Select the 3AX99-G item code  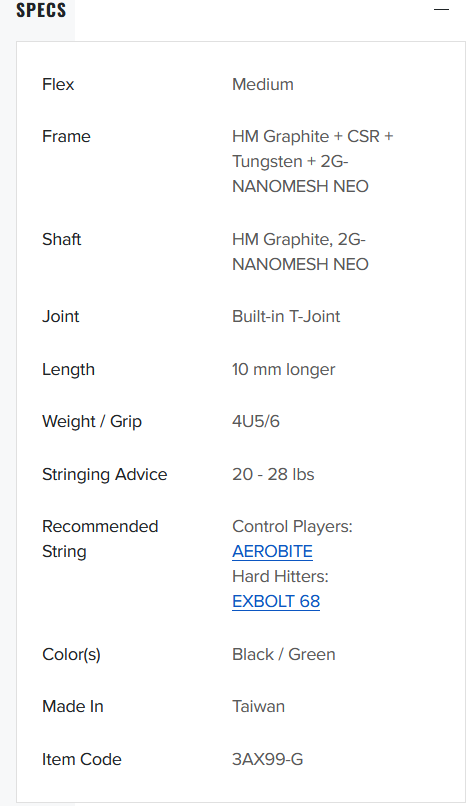(x=267, y=759)
